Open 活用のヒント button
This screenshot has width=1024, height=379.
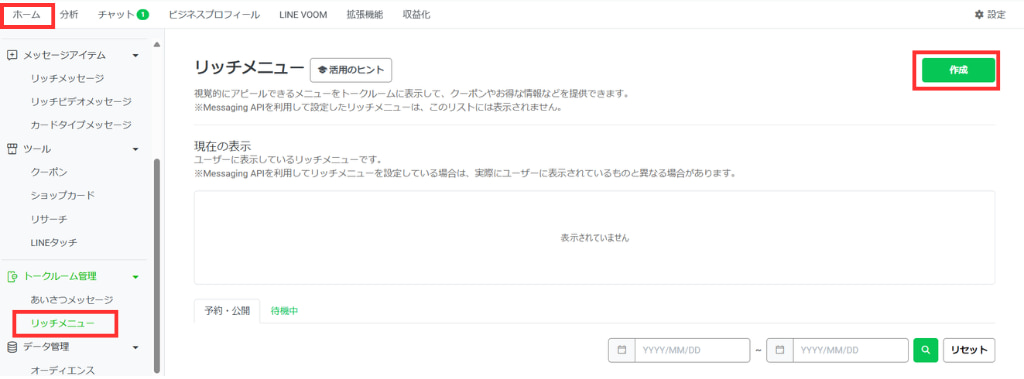pyautogui.click(x=351, y=69)
